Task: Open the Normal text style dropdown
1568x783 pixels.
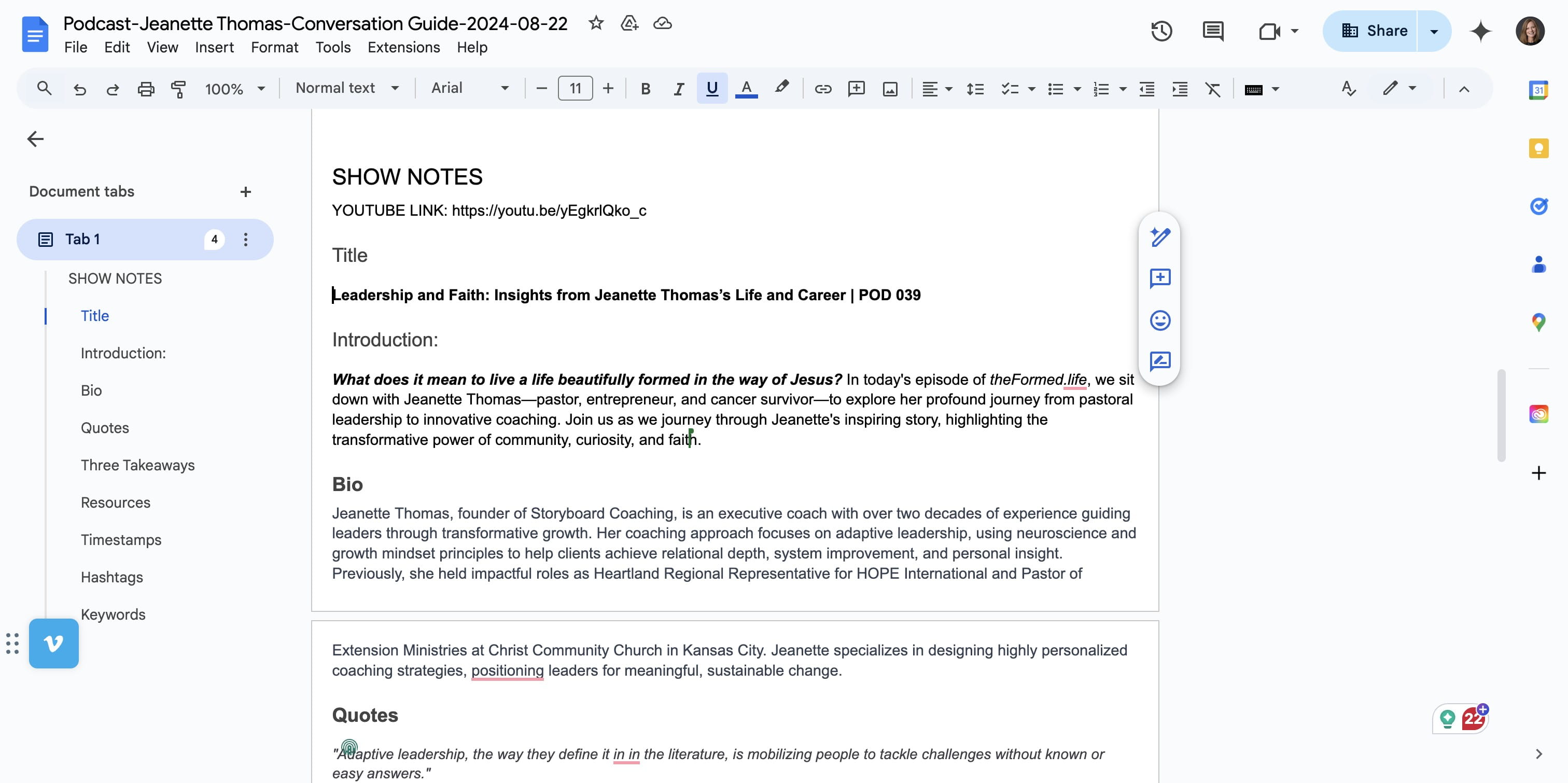Action: click(347, 88)
